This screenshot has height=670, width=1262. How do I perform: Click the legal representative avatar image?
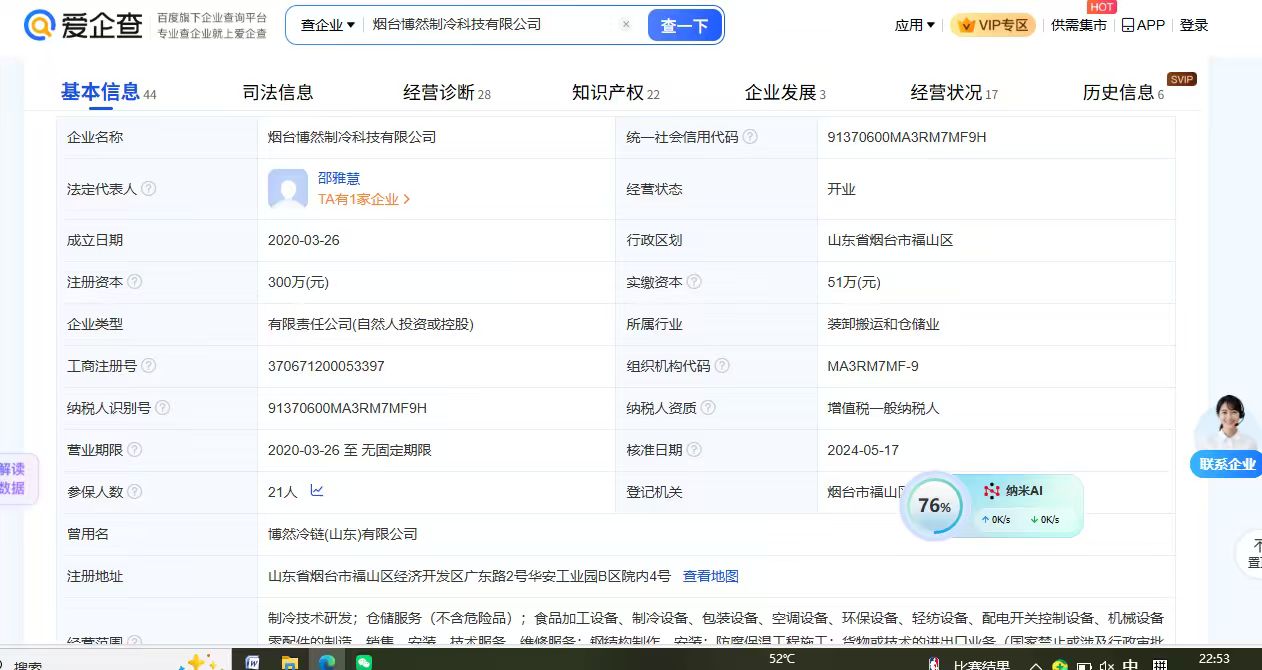(288, 189)
